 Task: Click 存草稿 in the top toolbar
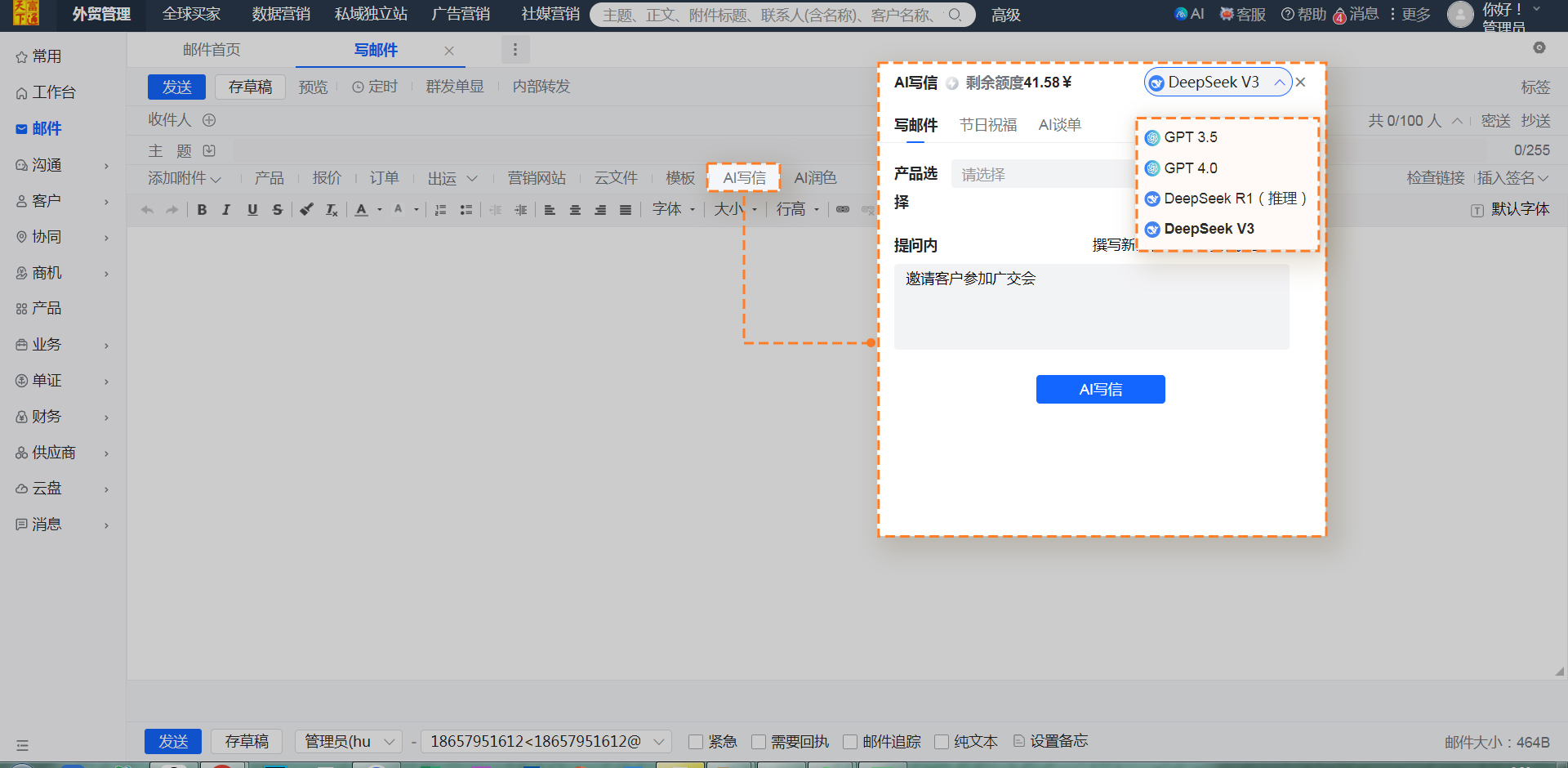250,87
